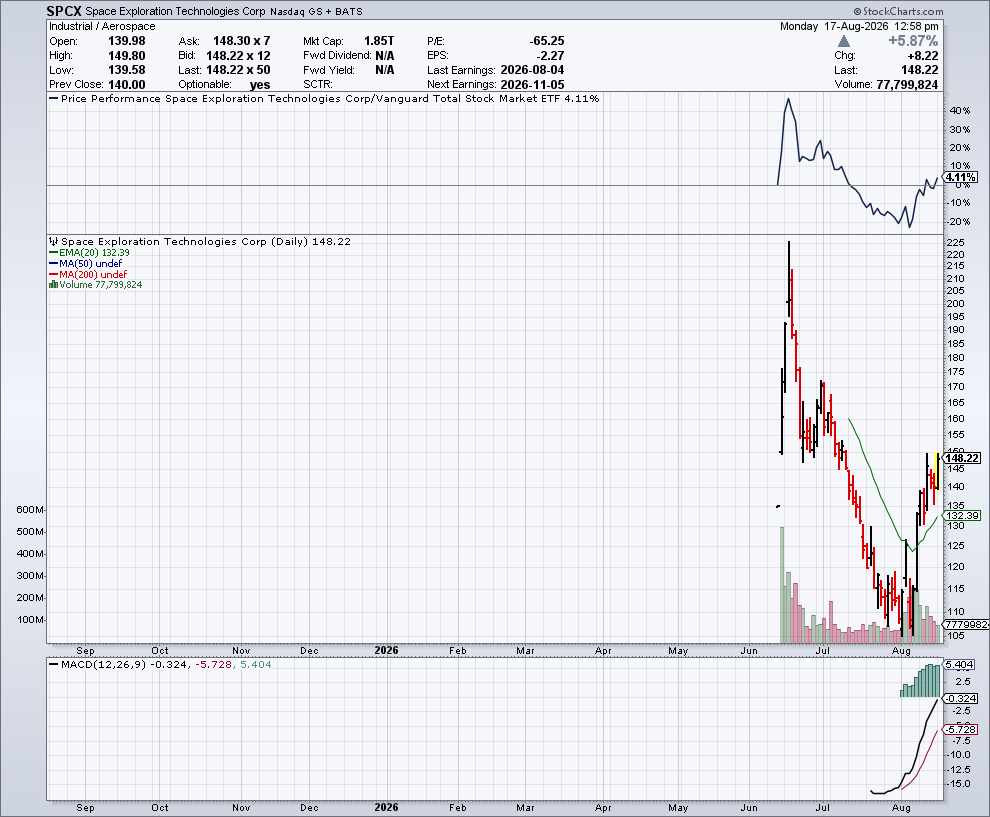Click the green up-arrow change indicator
This screenshot has height=817, width=990.
pyautogui.click(x=844, y=42)
